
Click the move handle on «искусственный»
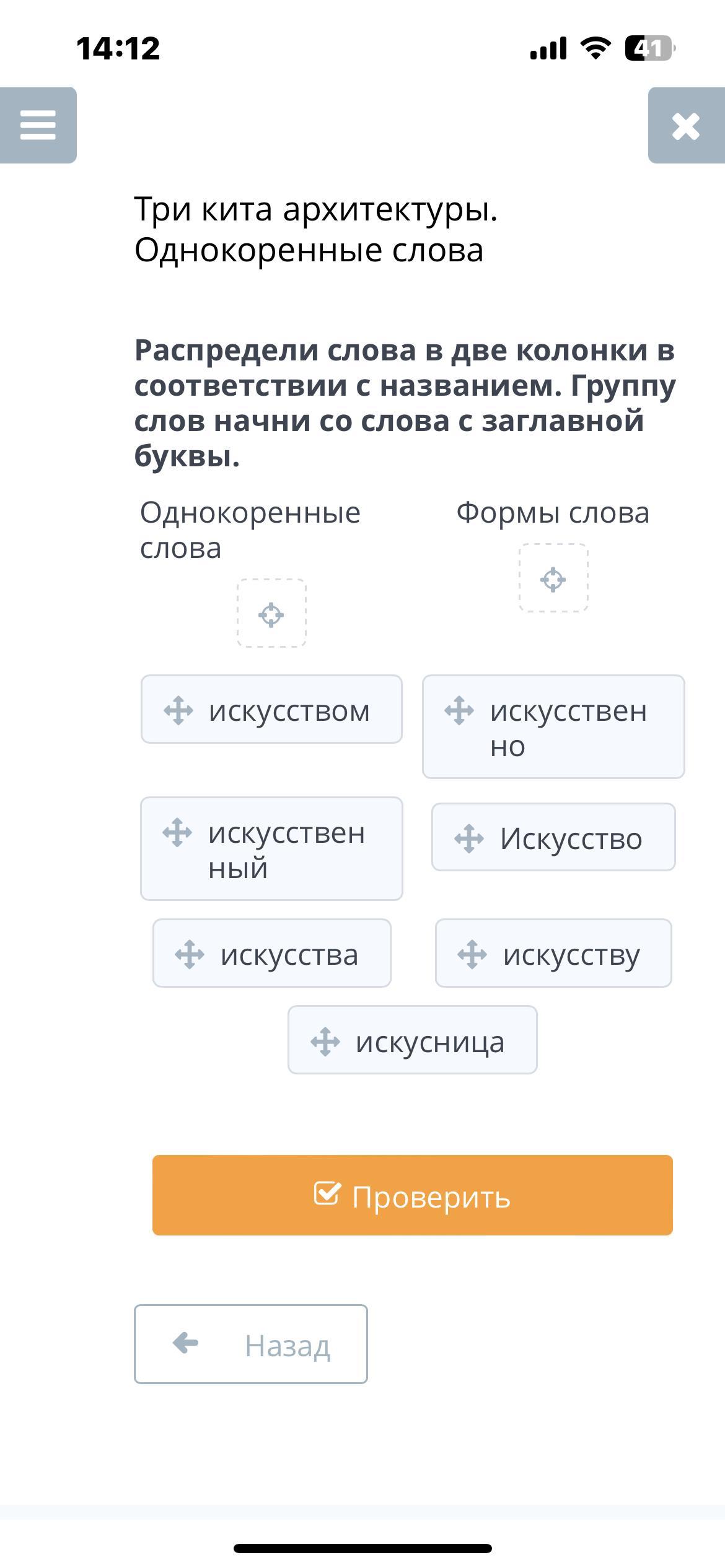tap(177, 832)
